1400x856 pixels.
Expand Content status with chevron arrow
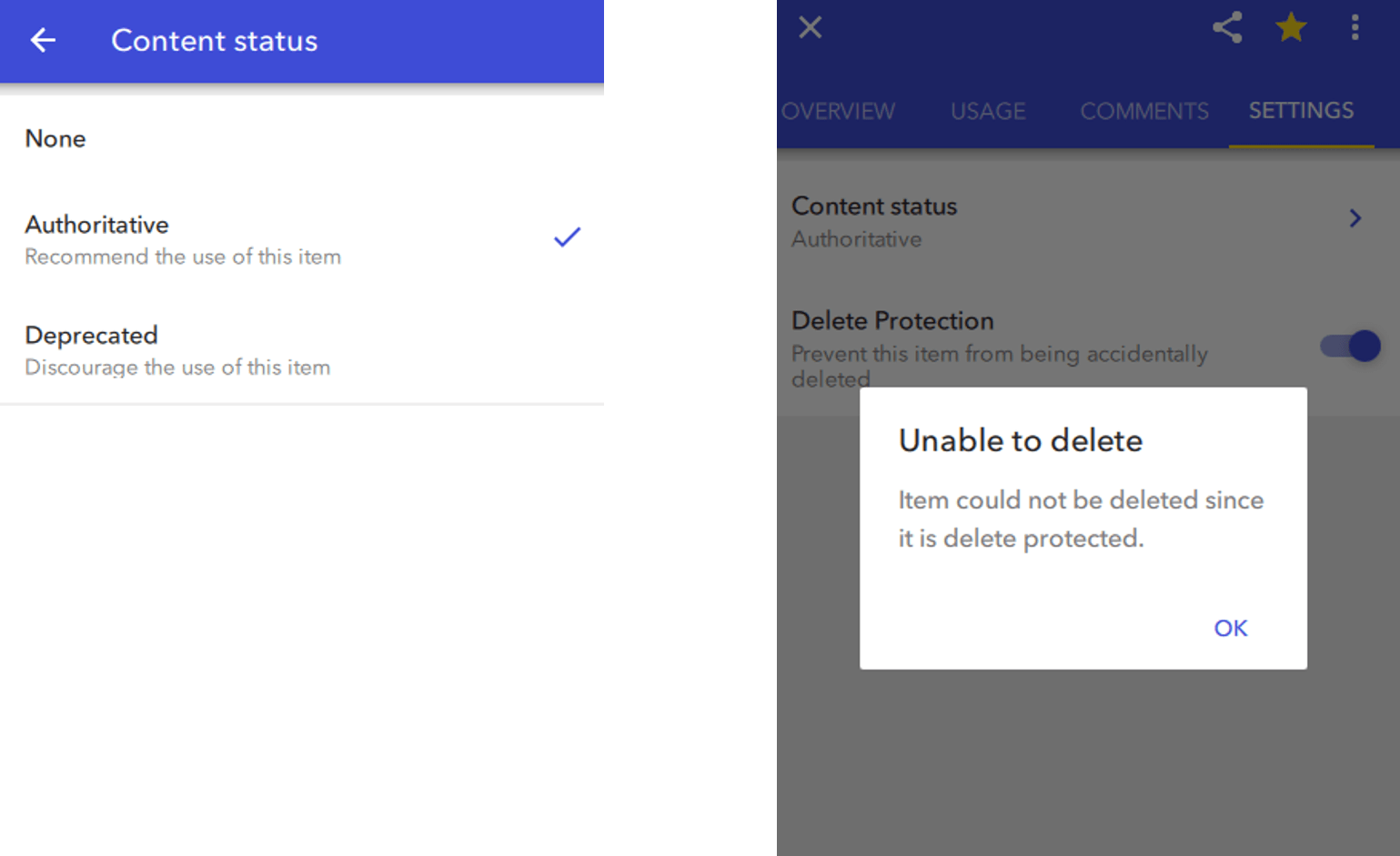click(1355, 218)
